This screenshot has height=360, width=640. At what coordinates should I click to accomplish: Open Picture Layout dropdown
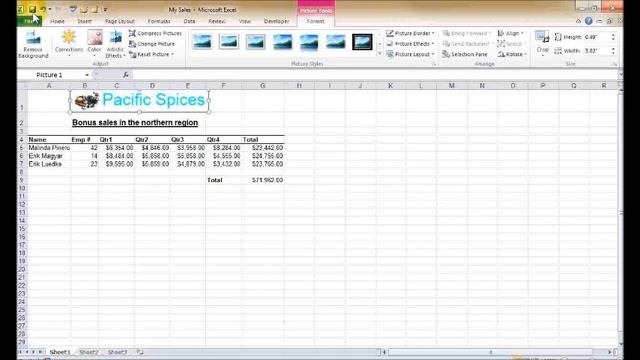click(410, 54)
